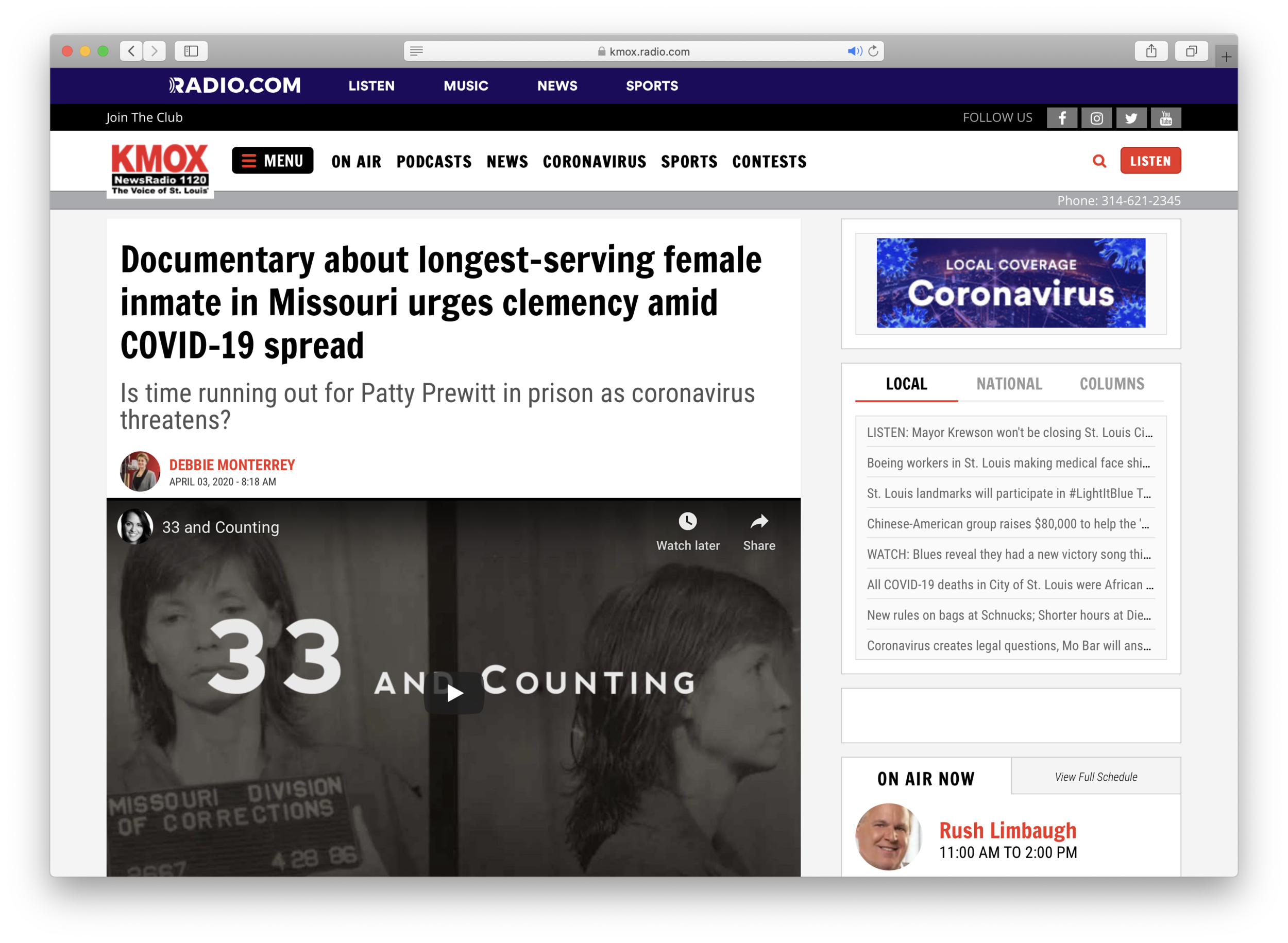Viewport: 1288px width, 943px height.
Task: Switch to the NATIONAL tab
Action: tap(1009, 384)
